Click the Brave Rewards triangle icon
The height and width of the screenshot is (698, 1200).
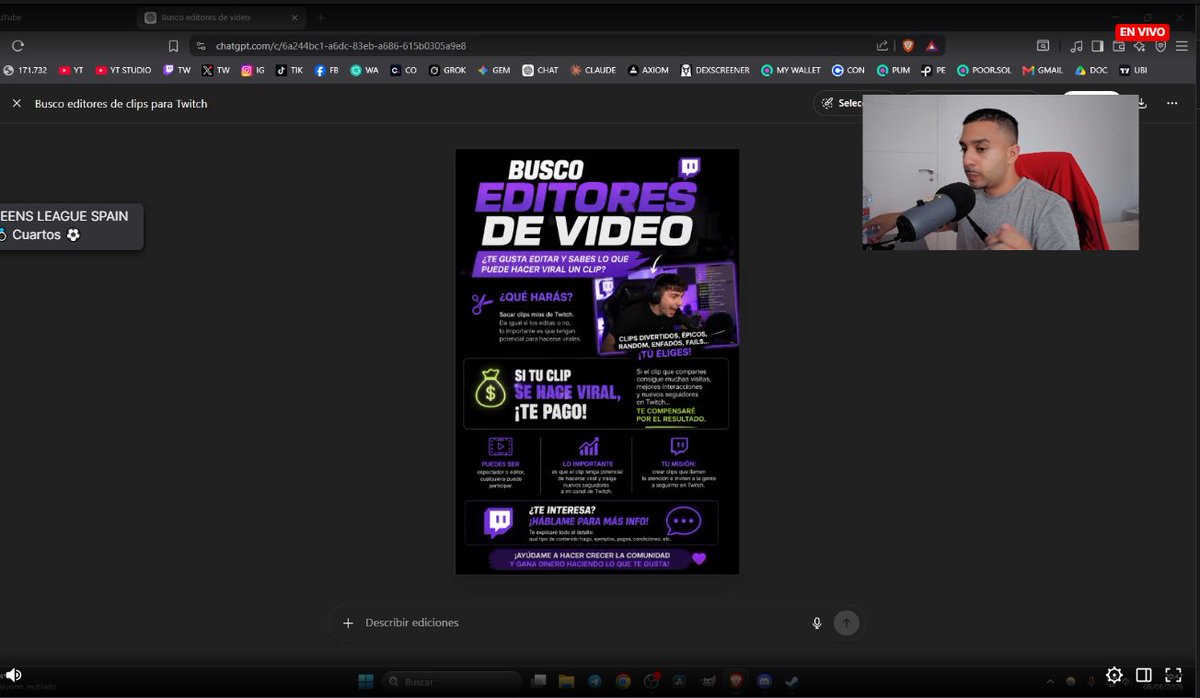click(x=931, y=46)
